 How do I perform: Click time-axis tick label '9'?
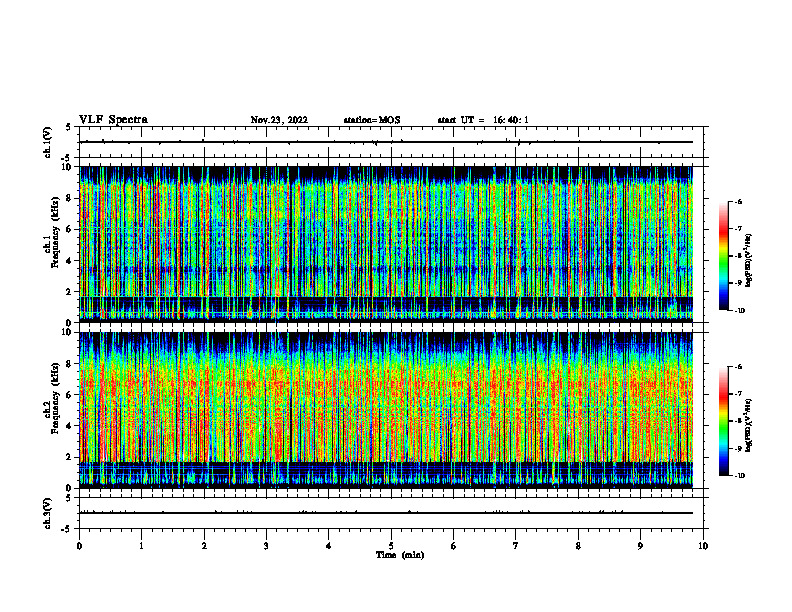pos(640,546)
